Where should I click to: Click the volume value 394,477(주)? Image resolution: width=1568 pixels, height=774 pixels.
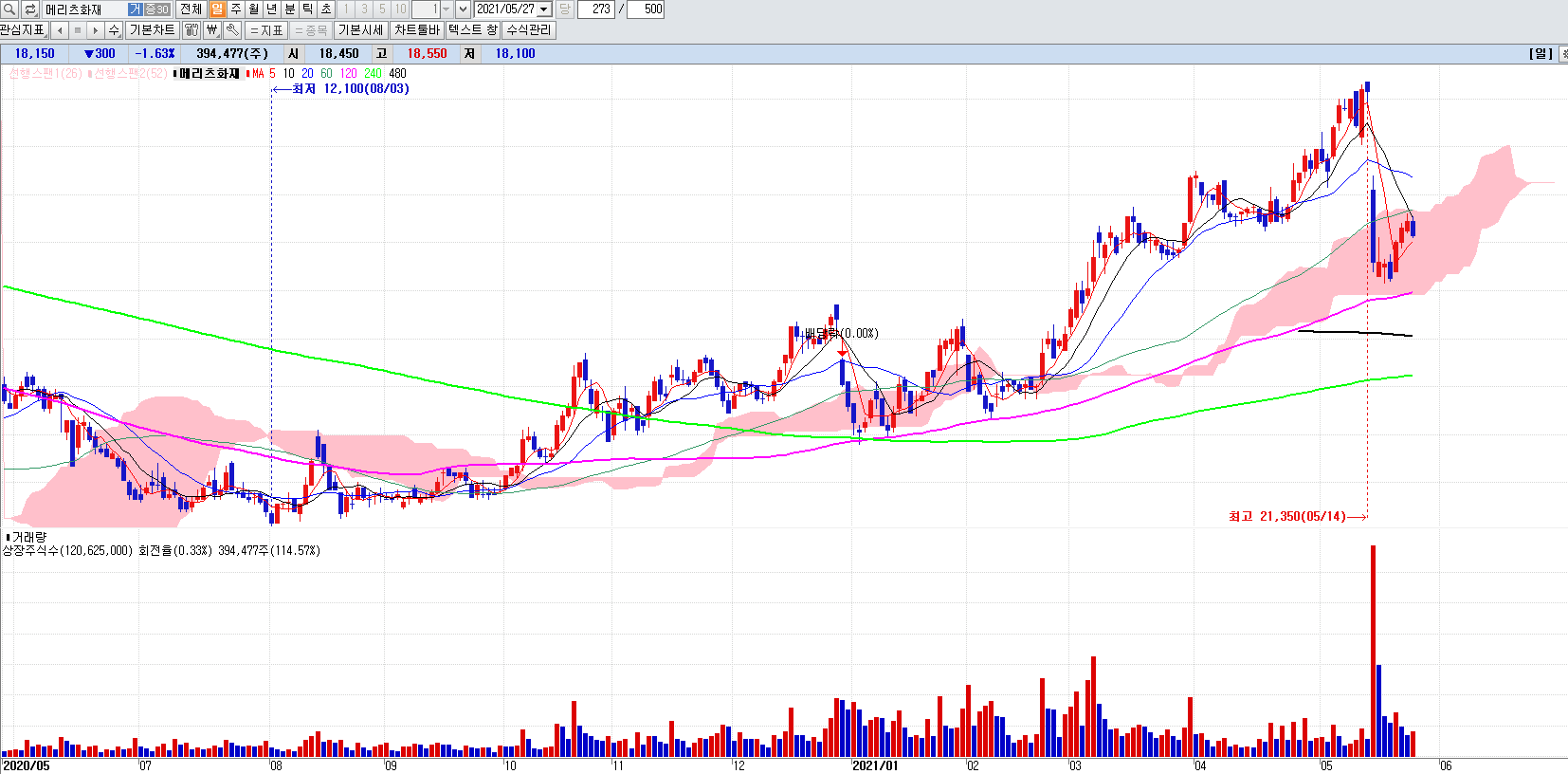click(232, 54)
